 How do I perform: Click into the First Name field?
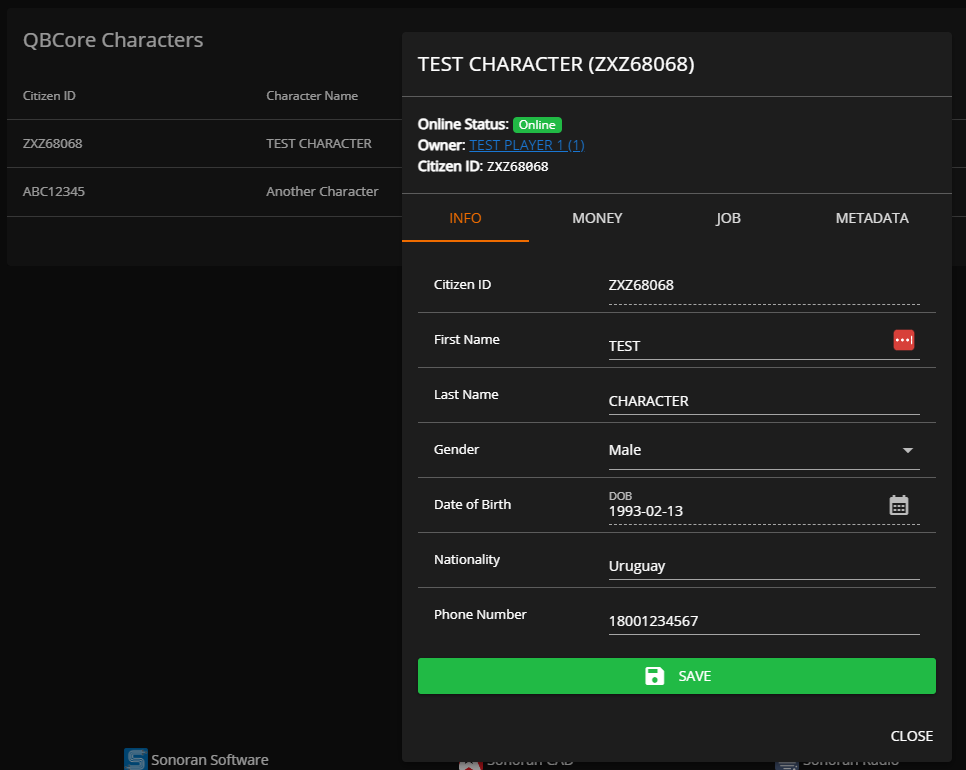pyautogui.click(x=745, y=346)
